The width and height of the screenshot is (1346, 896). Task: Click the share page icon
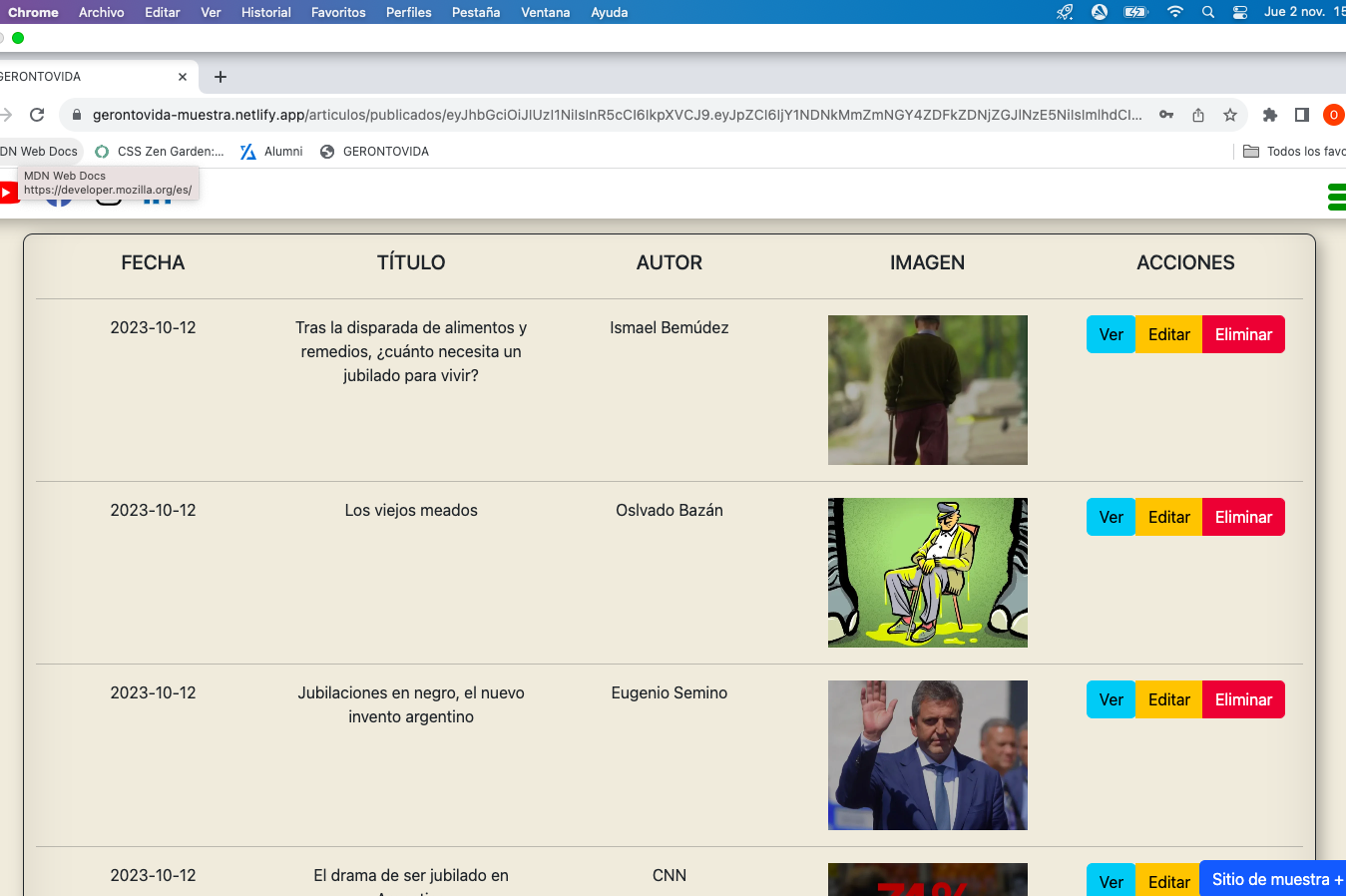coord(1198,115)
